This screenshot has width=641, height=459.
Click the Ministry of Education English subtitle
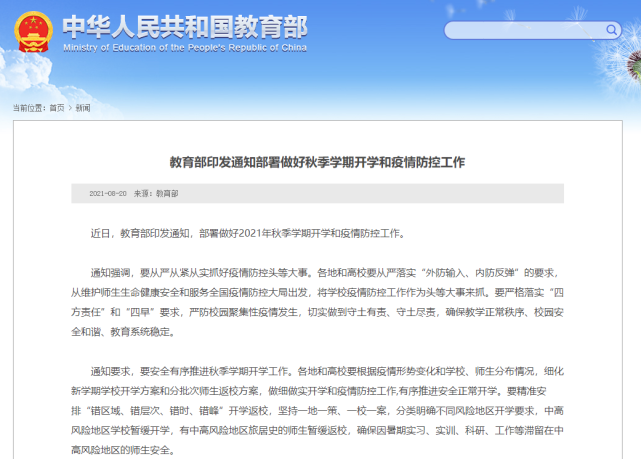click(x=185, y=48)
